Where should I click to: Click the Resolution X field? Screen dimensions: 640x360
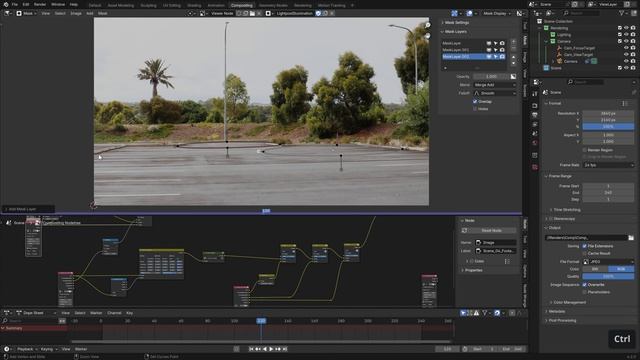point(608,113)
